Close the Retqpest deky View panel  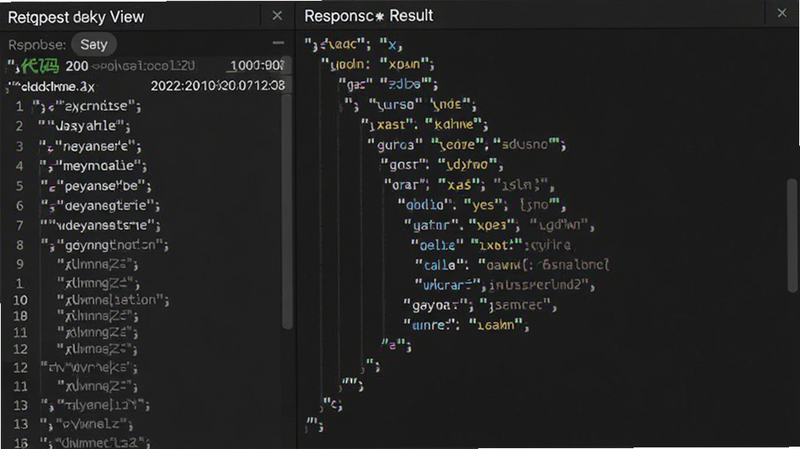pos(277,16)
